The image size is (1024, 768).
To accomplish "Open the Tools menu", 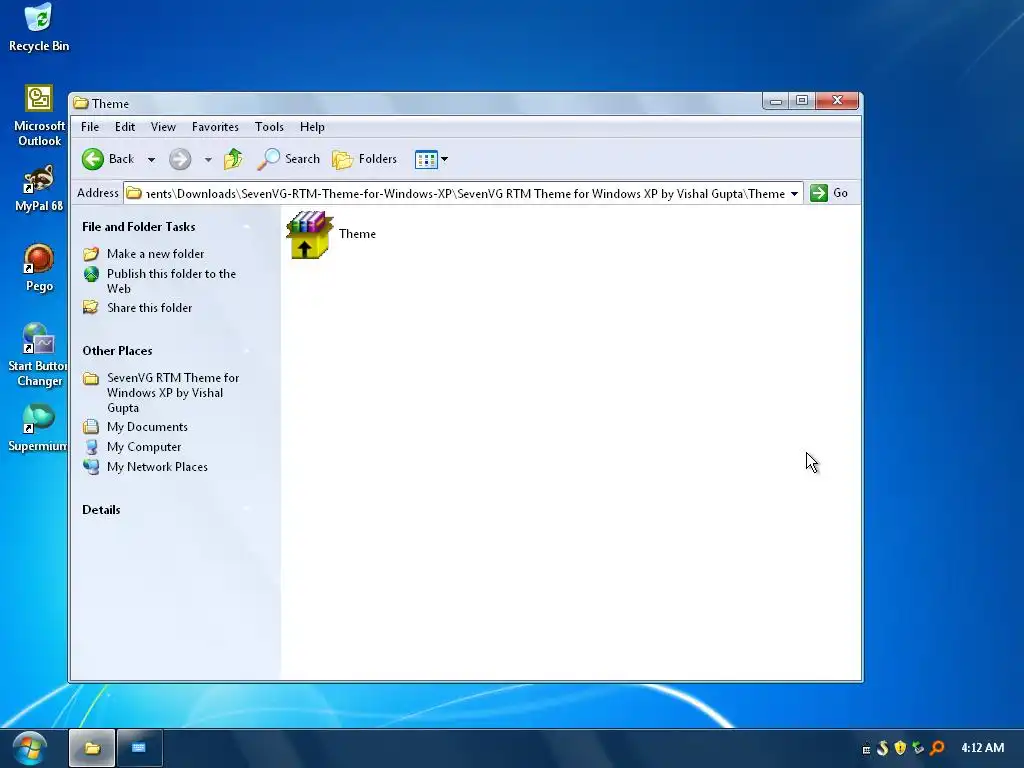I will click(x=269, y=127).
